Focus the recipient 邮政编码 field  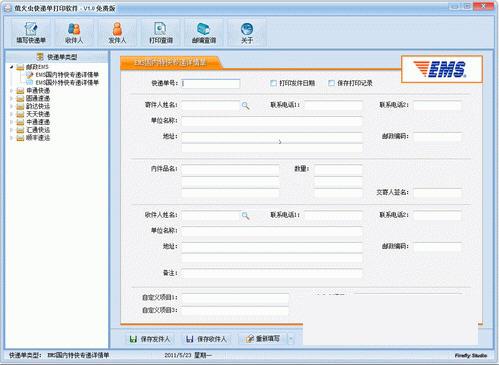pos(438,247)
